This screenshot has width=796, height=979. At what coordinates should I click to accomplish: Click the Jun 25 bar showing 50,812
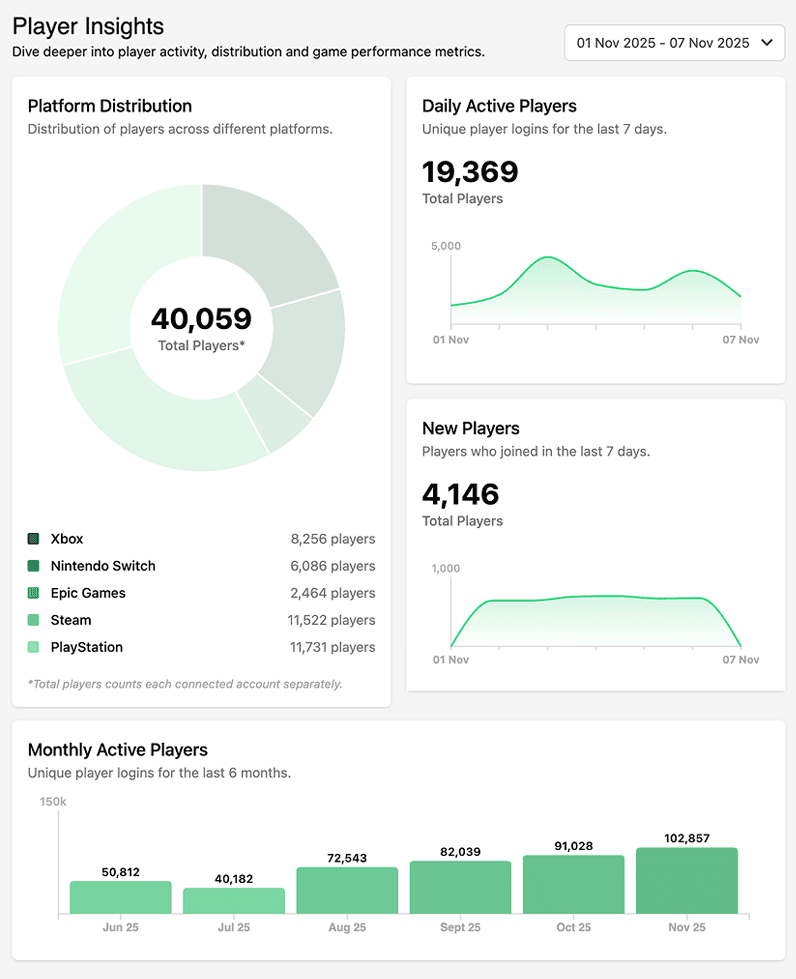click(120, 897)
